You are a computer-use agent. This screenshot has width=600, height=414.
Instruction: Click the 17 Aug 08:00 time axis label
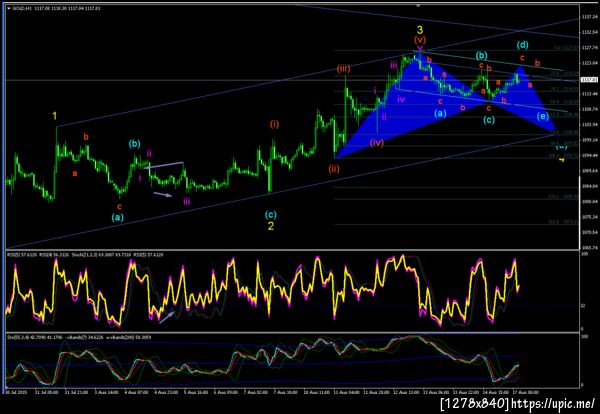click(528, 392)
